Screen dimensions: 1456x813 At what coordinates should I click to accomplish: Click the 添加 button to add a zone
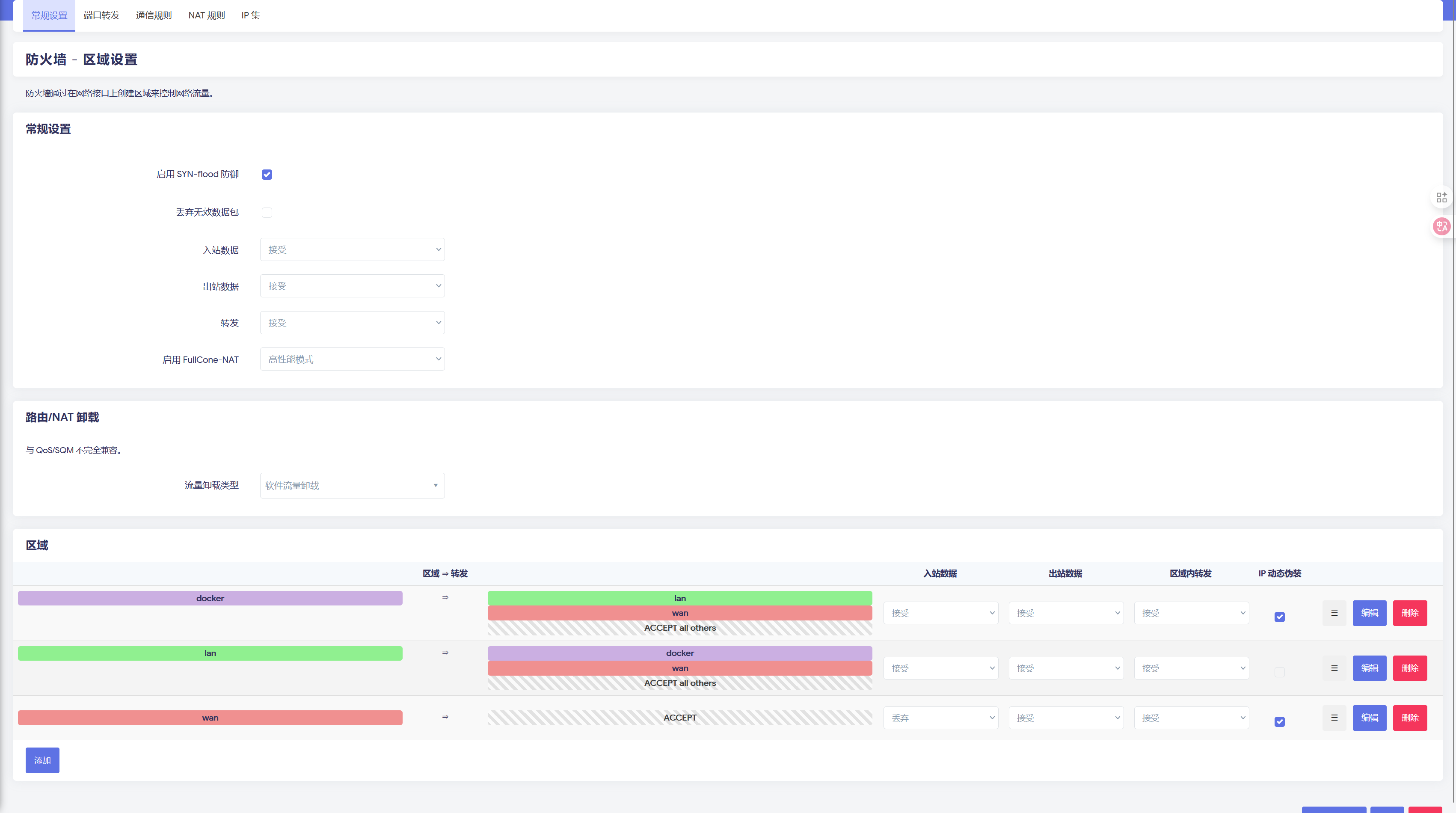coord(42,760)
